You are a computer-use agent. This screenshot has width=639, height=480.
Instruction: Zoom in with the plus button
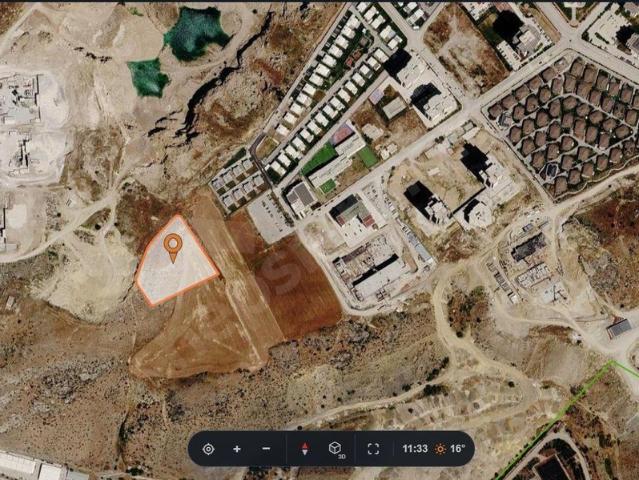click(x=237, y=449)
